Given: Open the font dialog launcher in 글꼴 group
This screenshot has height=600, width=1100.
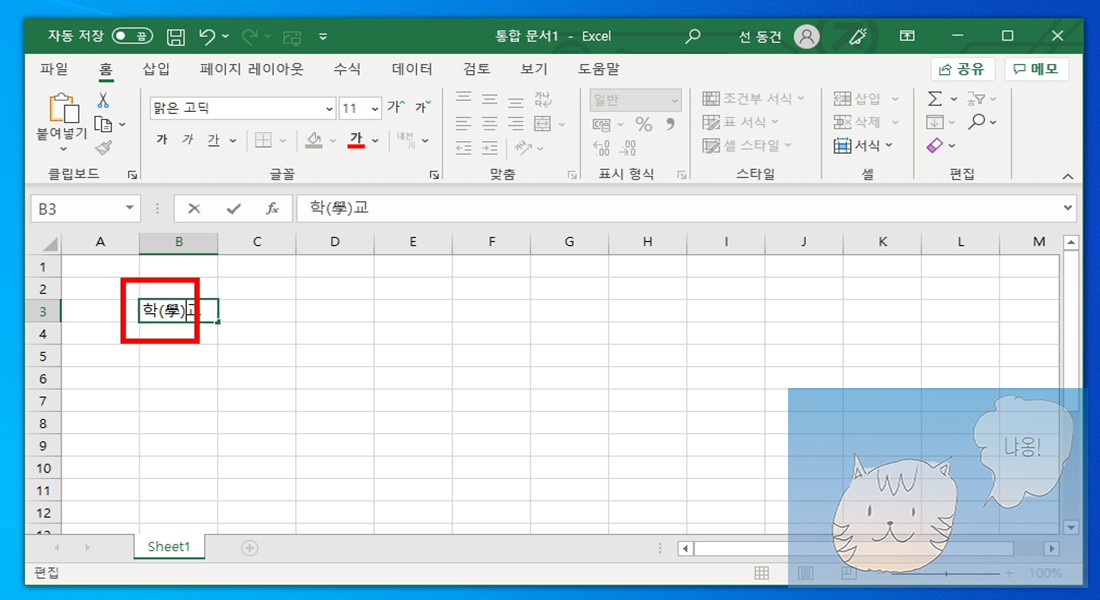Looking at the screenshot, I should [434, 175].
